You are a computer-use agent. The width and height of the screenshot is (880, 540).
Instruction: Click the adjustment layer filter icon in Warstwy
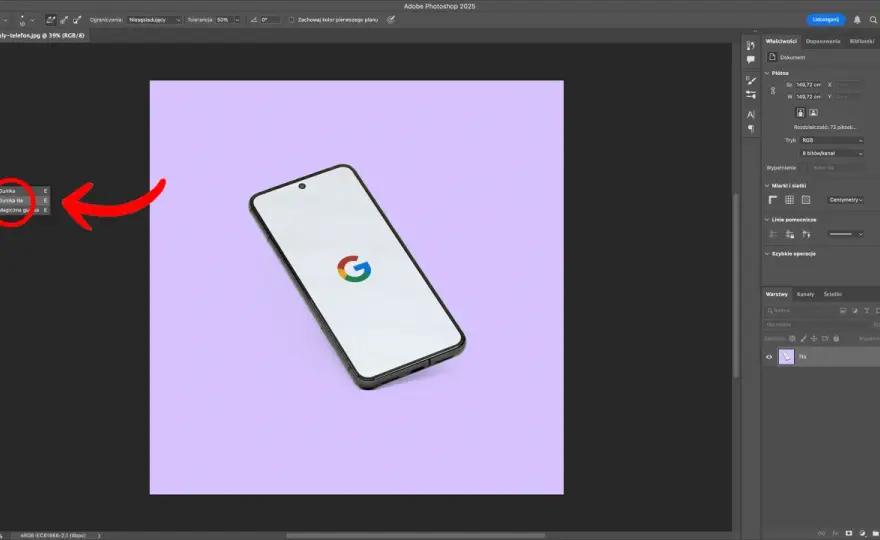coord(855,310)
